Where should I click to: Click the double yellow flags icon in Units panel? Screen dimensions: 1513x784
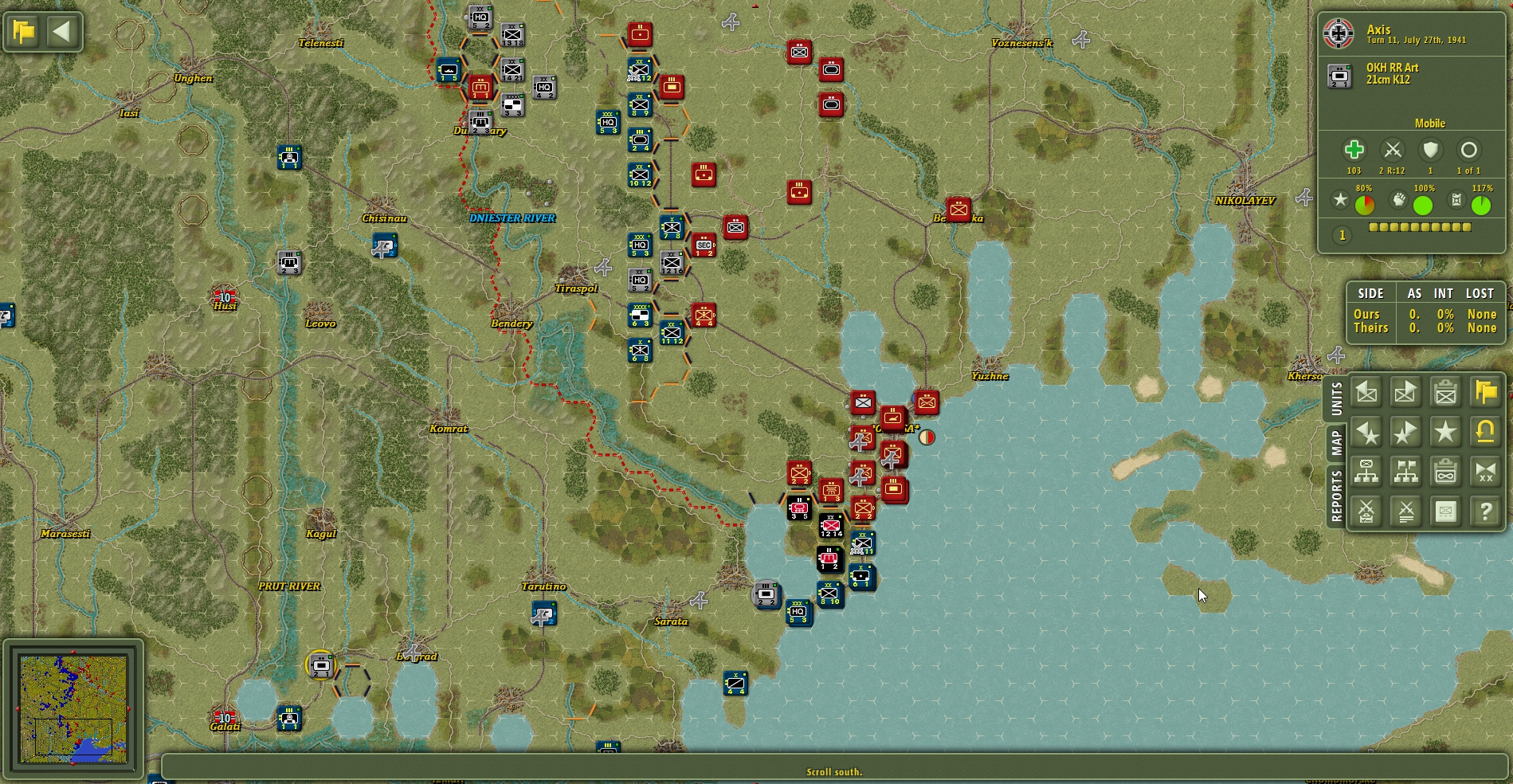click(x=1485, y=392)
